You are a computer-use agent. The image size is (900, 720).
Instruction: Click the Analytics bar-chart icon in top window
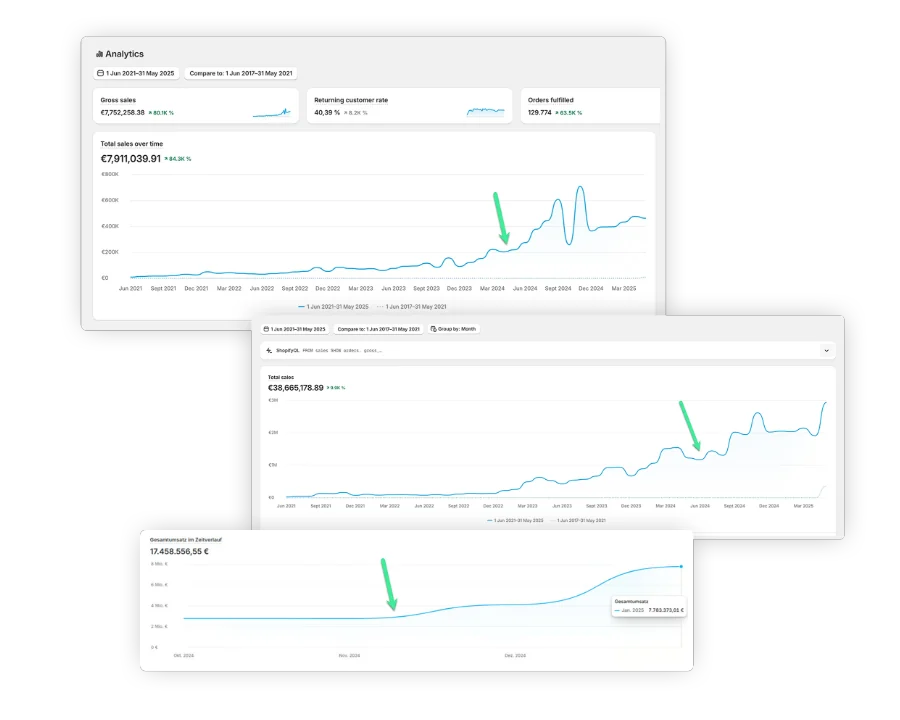coord(99,54)
